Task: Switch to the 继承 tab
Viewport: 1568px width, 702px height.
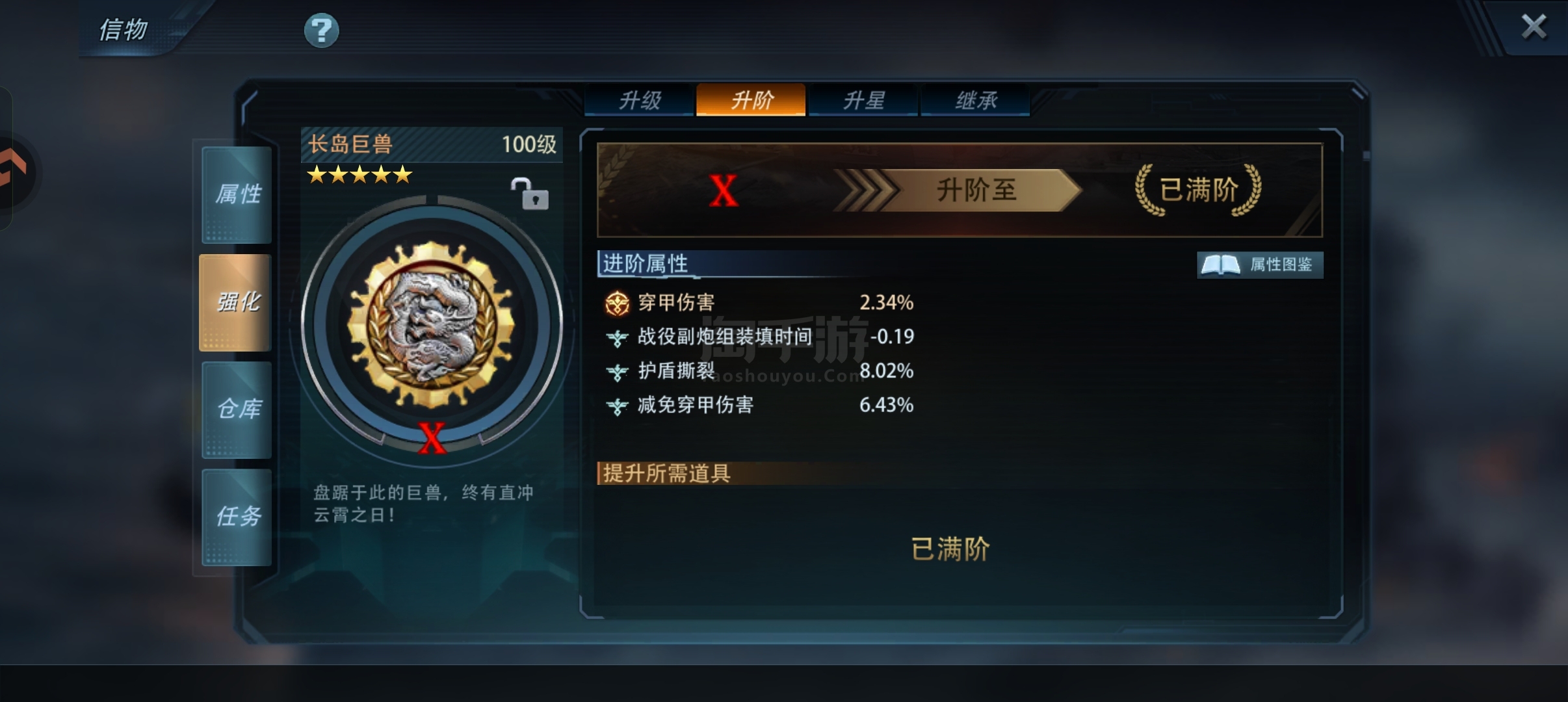Action: coord(975,100)
